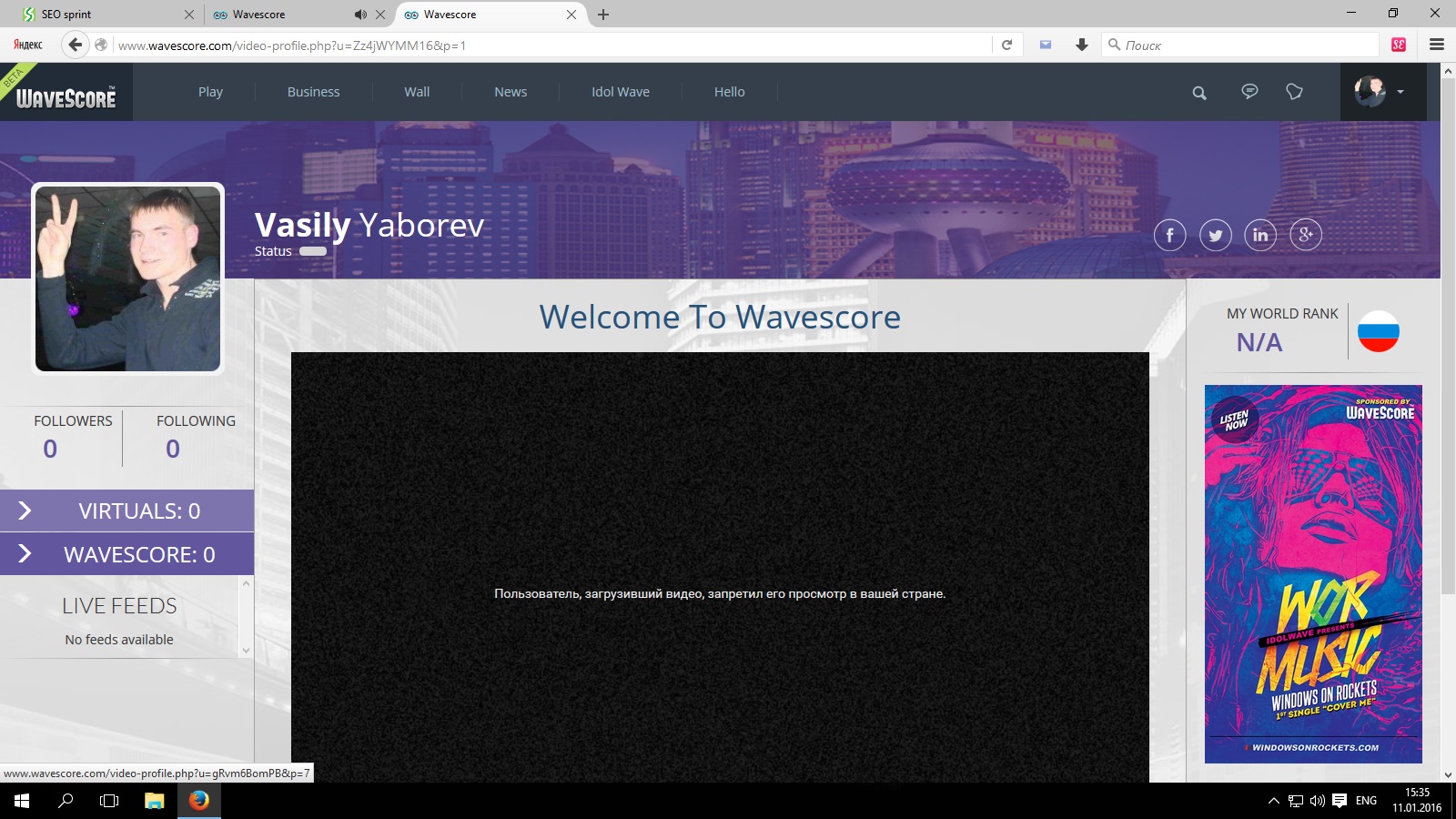
Task: Click the network tray icon
Action: [1296, 801]
